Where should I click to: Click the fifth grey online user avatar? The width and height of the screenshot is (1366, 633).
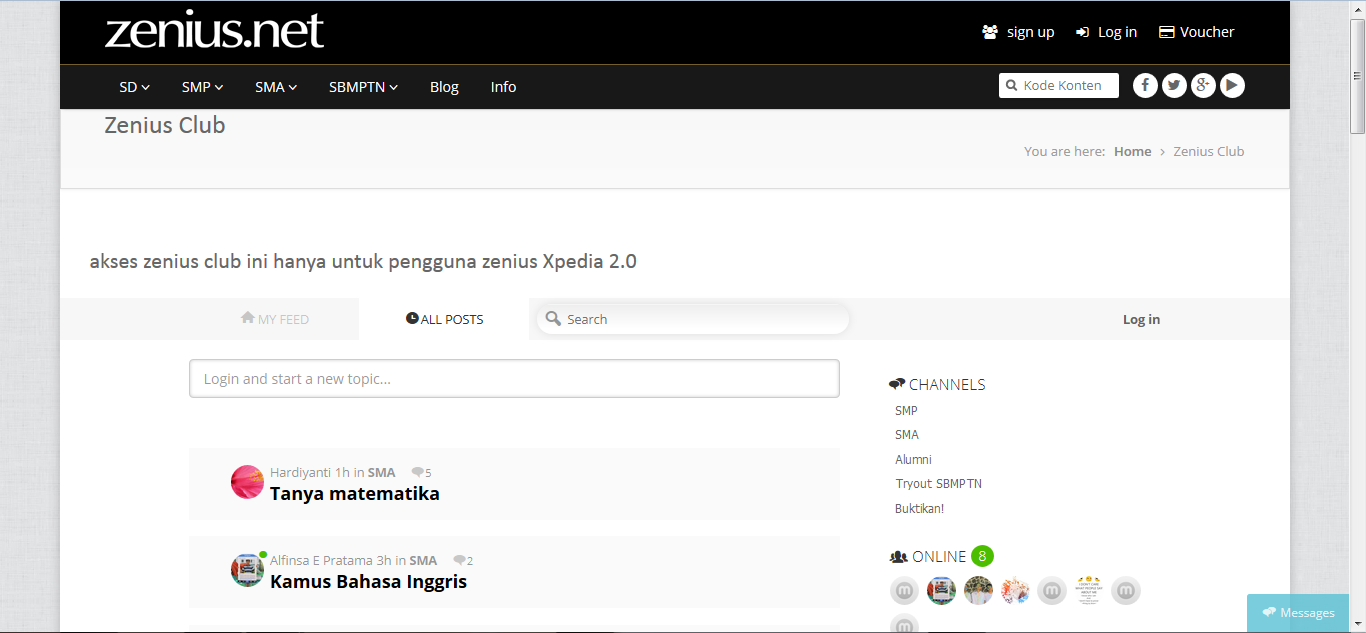1052,591
